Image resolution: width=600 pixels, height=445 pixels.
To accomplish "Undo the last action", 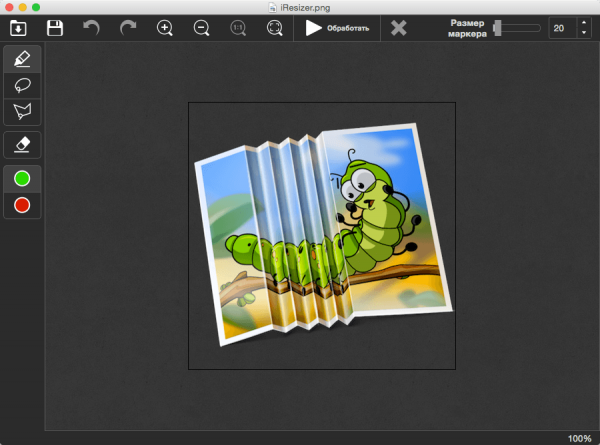I will point(91,28).
